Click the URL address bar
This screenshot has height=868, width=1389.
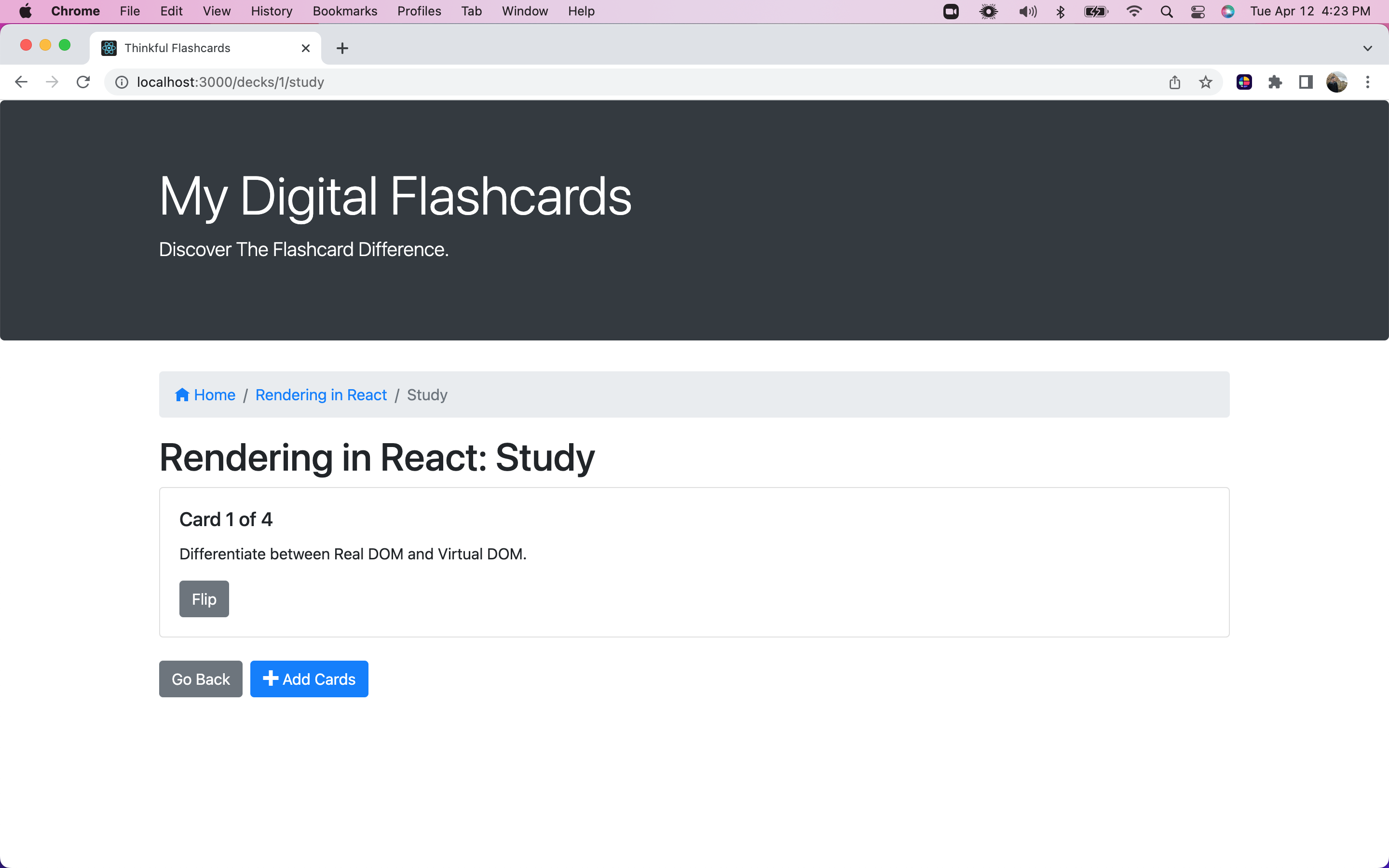(x=574, y=82)
